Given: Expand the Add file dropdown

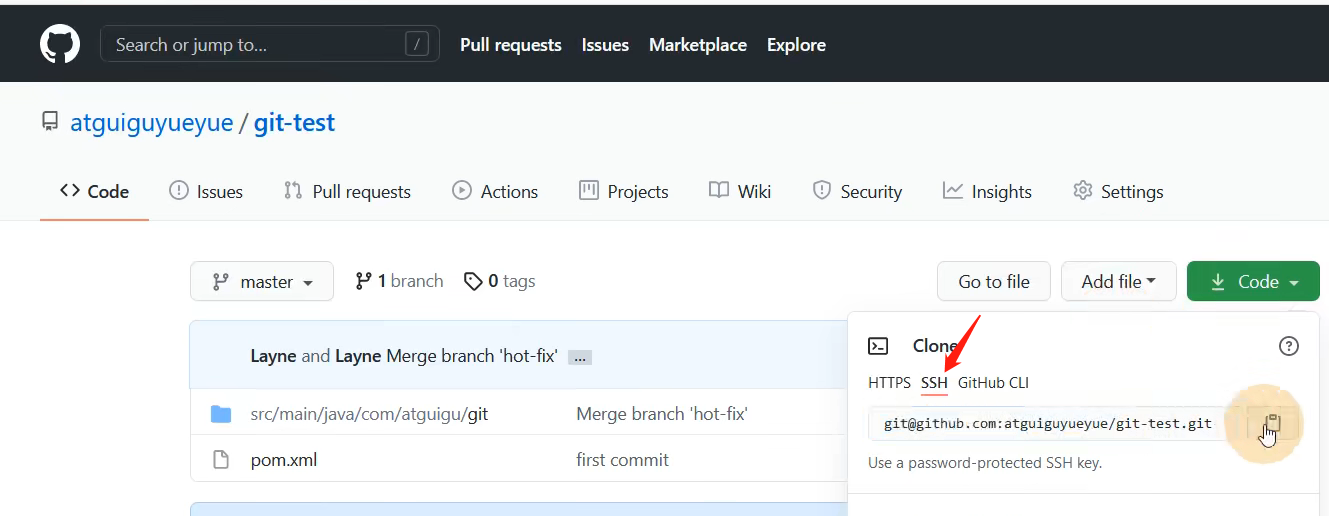Looking at the screenshot, I should (1118, 282).
